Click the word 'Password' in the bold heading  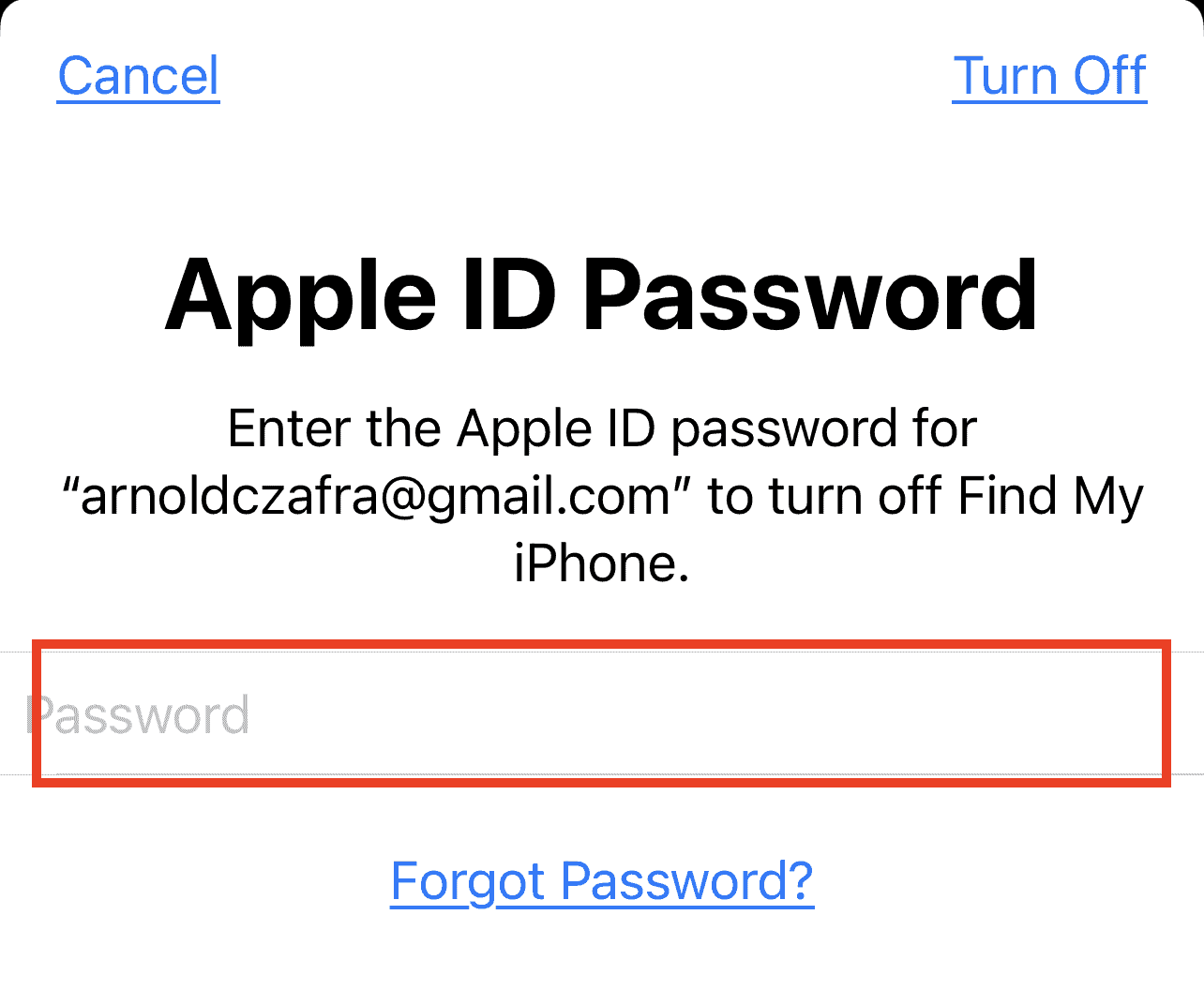[810, 295]
